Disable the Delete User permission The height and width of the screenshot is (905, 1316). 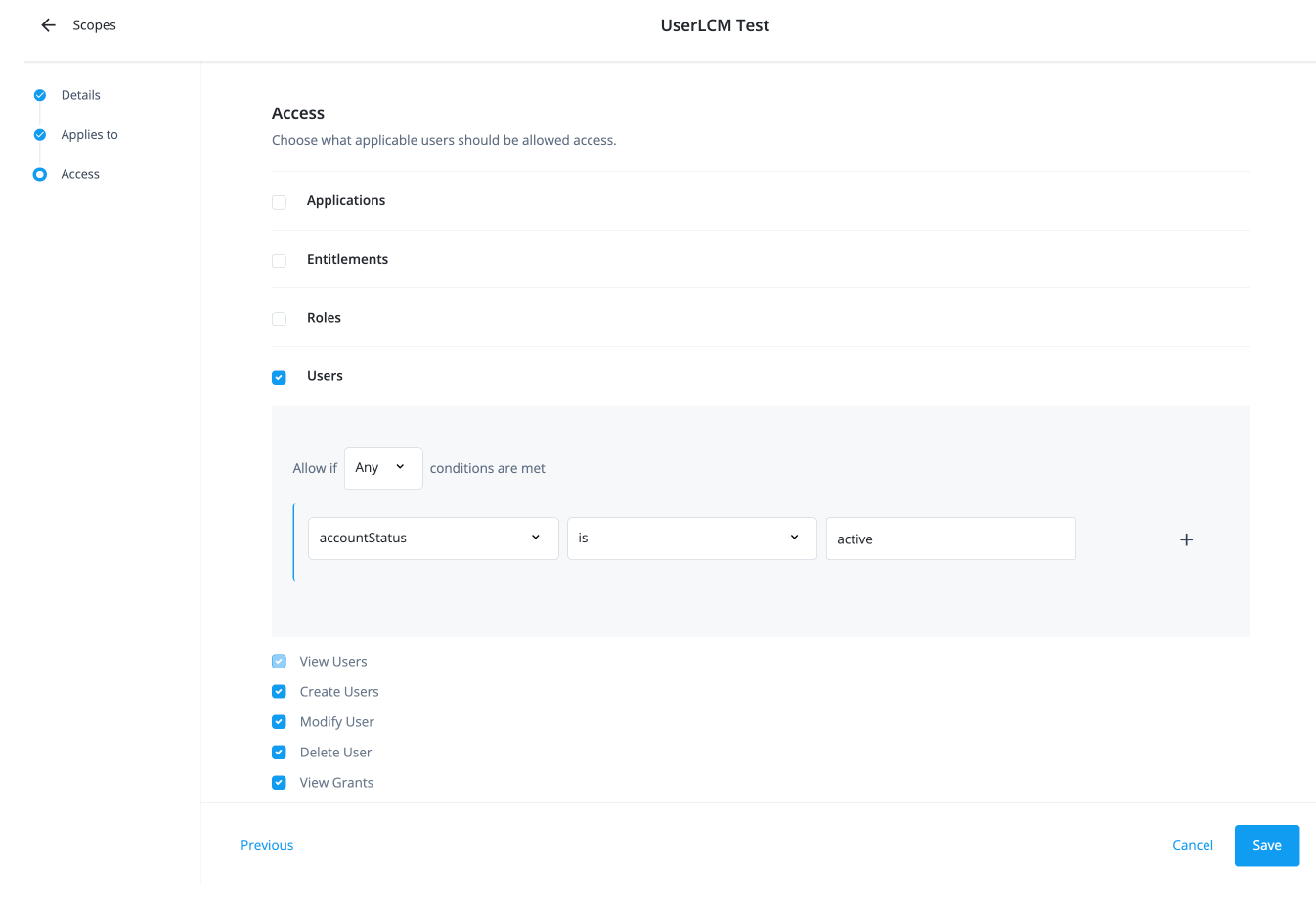pyautogui.click(x=279, y=752)
